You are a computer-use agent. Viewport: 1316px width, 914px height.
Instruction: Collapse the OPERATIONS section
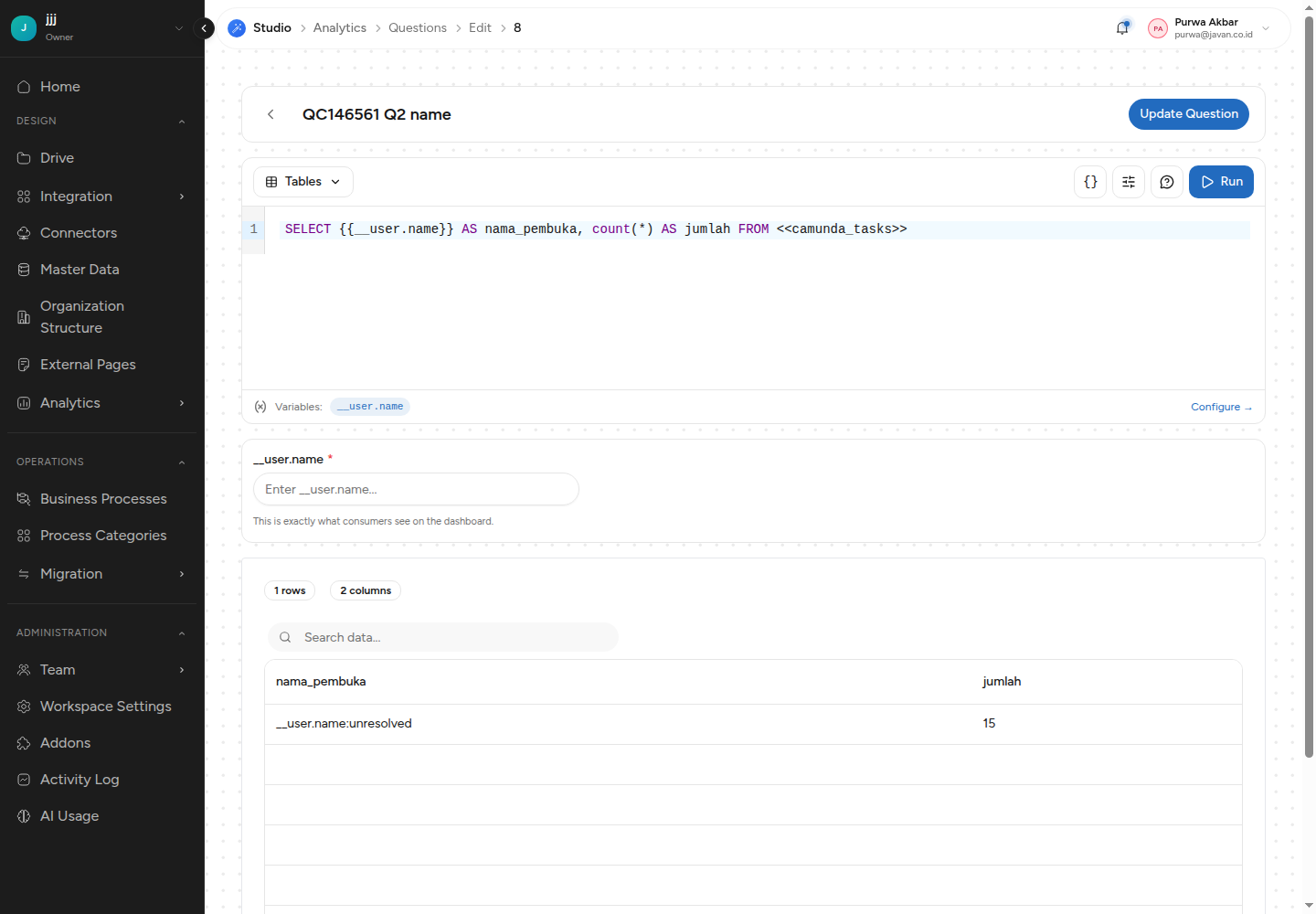coord(182,462)
